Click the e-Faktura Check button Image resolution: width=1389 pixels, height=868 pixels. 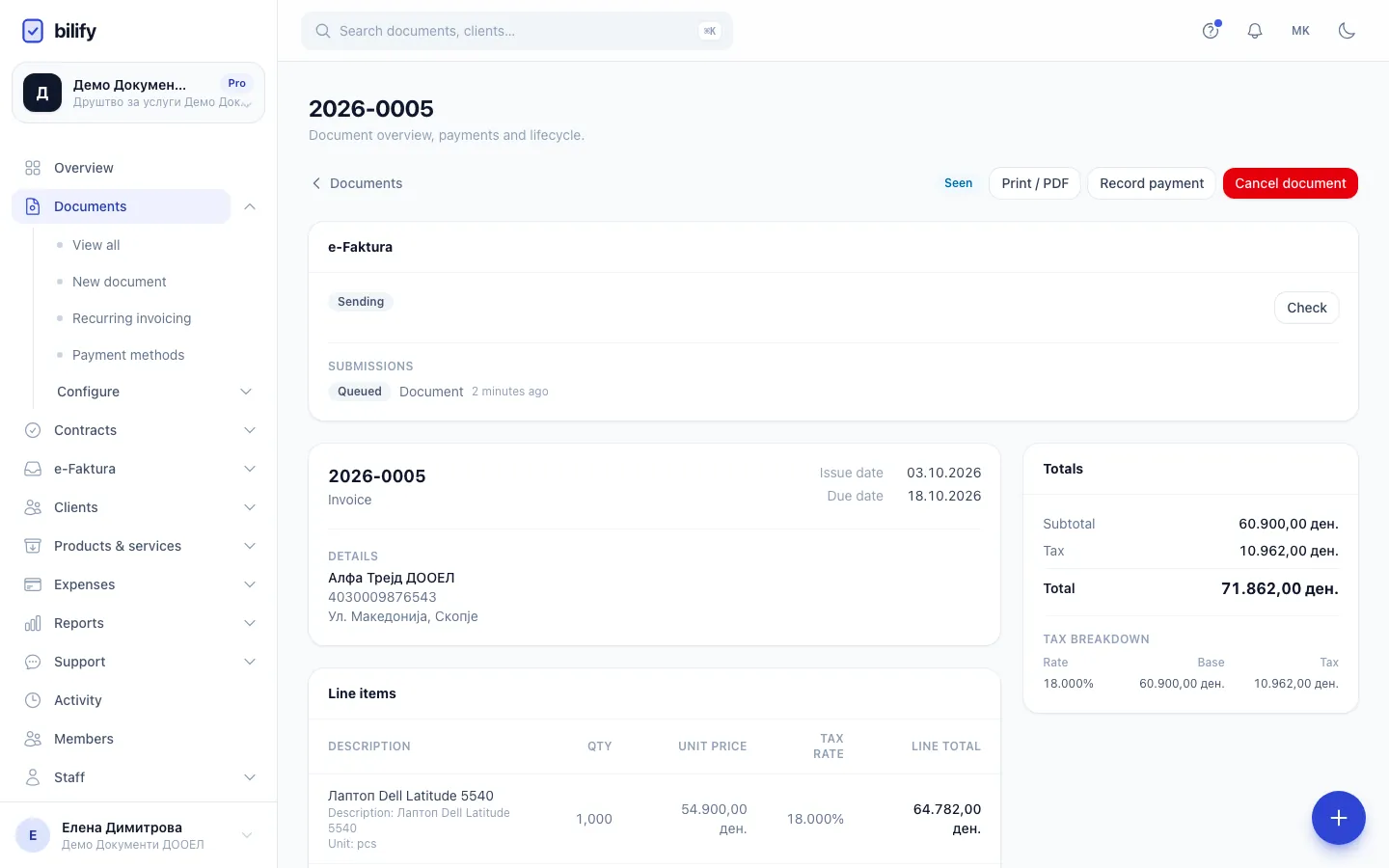[x=1307, y=308]
